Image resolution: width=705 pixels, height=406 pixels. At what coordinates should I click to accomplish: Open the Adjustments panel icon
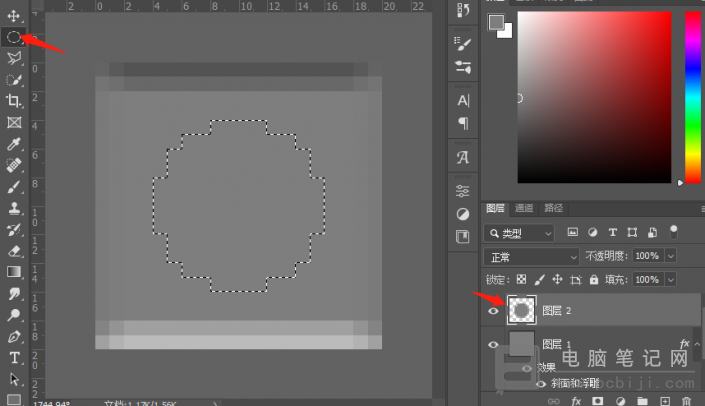[463, 214]
